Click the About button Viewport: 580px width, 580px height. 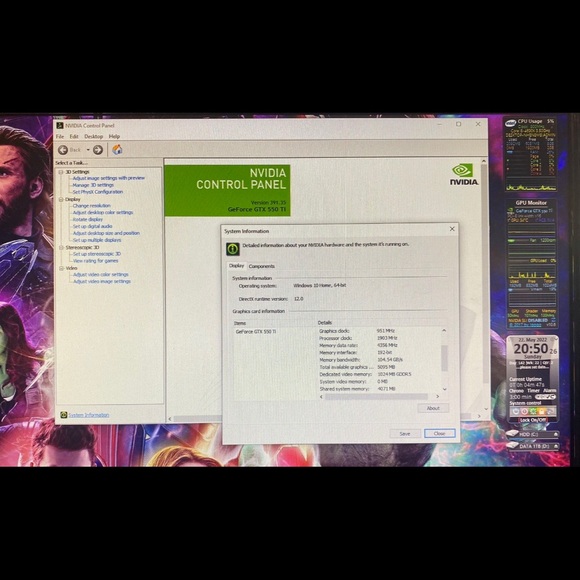433,408
